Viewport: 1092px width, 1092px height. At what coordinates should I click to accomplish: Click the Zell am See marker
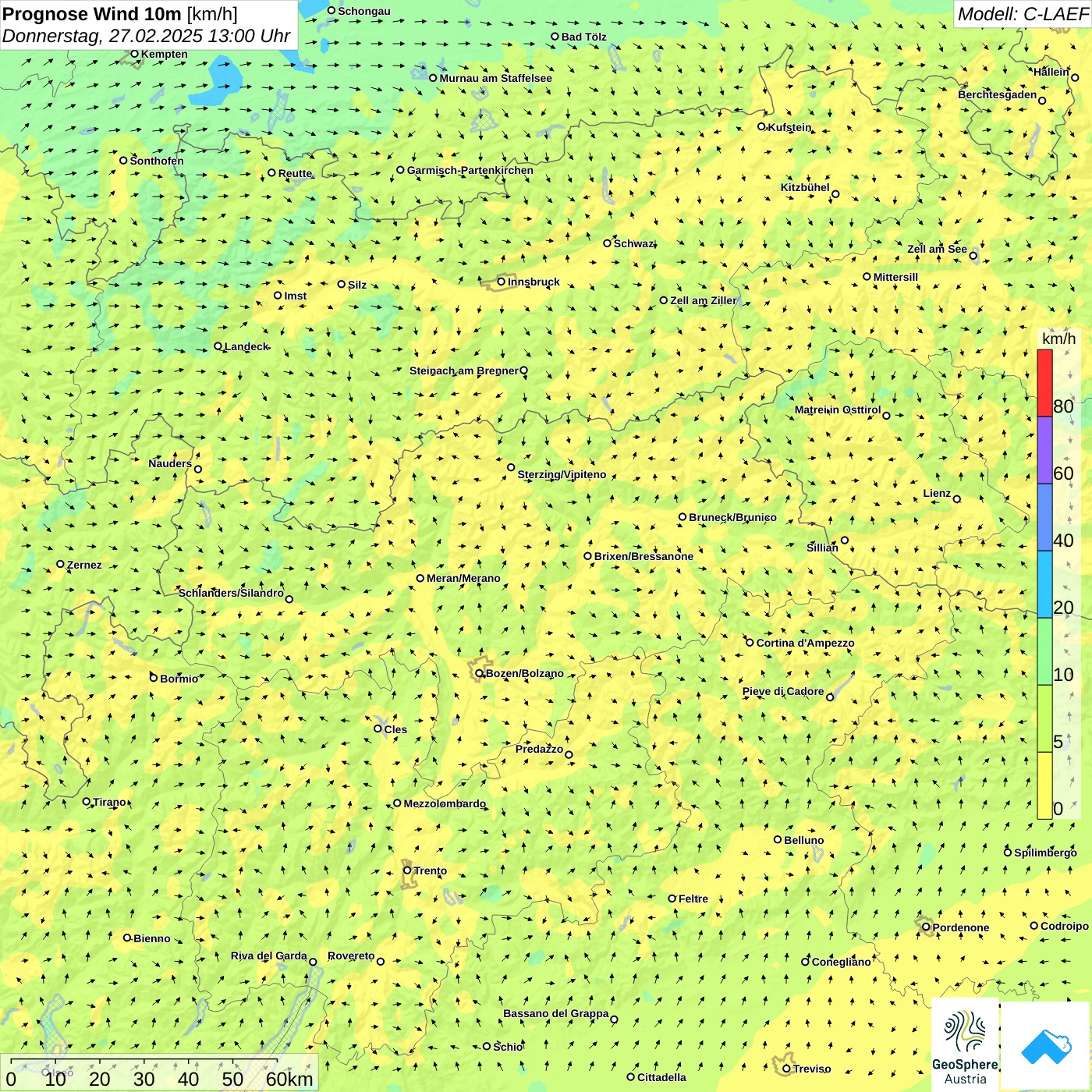click(973, 256)
